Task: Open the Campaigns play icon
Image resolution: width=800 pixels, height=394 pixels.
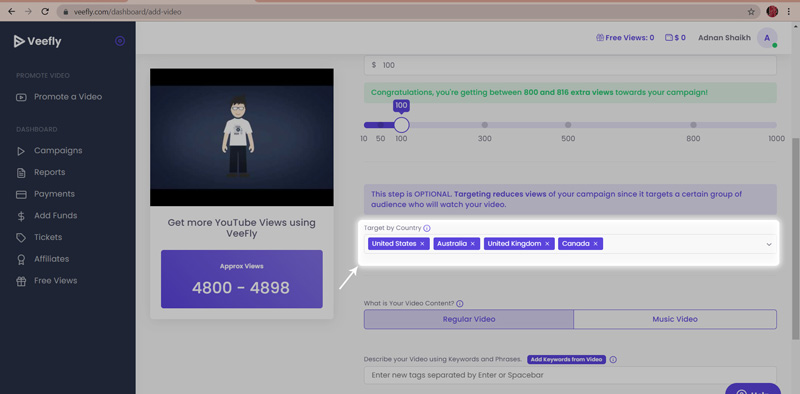Action: pos(21,151)
